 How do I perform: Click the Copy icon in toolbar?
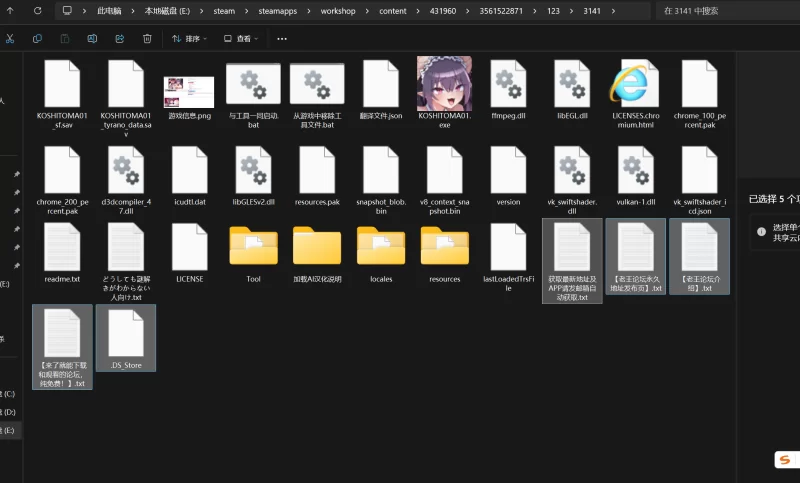click(37, 39)
